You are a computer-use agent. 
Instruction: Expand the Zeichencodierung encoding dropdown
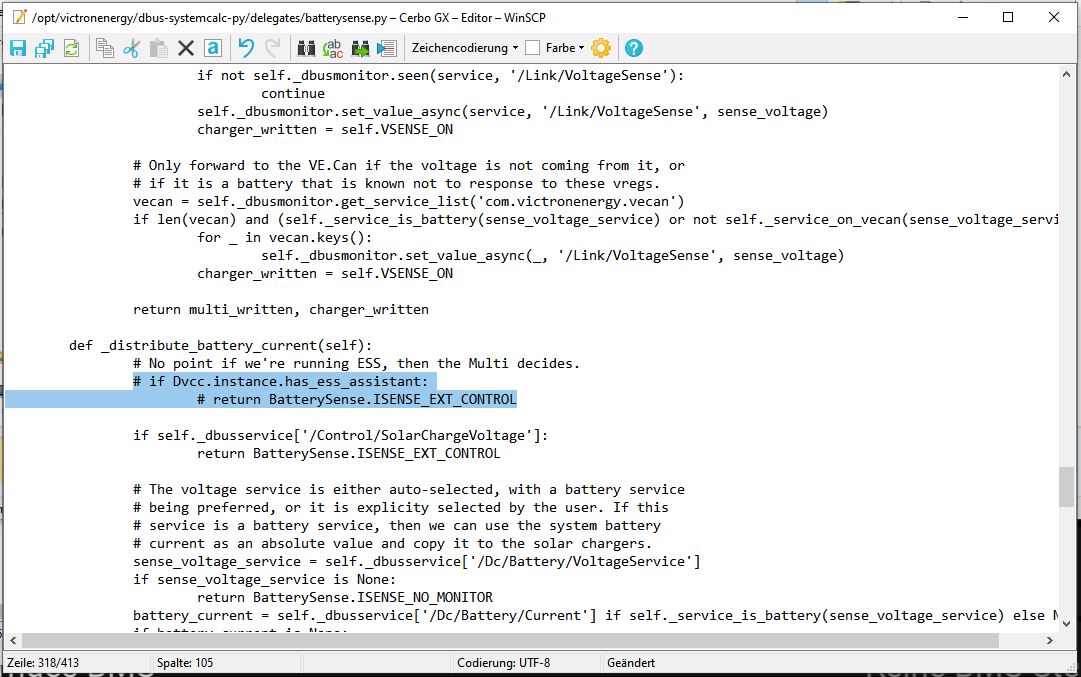465,48
